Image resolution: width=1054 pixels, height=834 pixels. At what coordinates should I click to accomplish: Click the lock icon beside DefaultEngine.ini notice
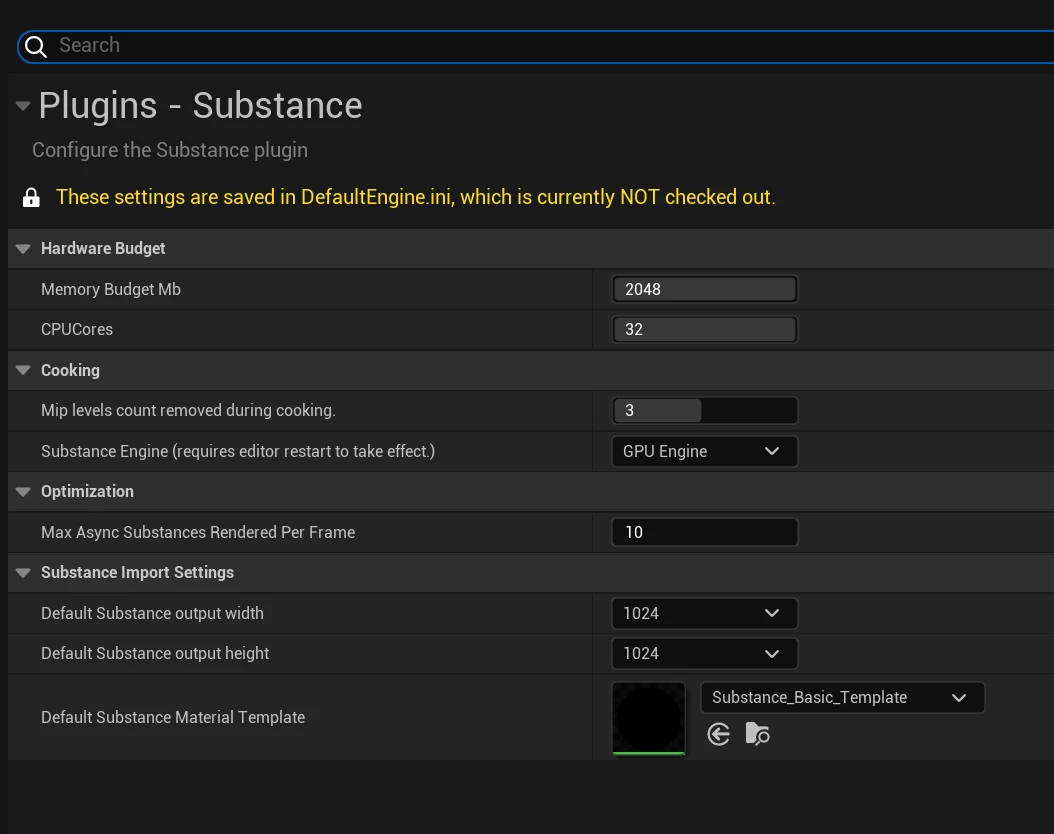click(x=31, y=198)
